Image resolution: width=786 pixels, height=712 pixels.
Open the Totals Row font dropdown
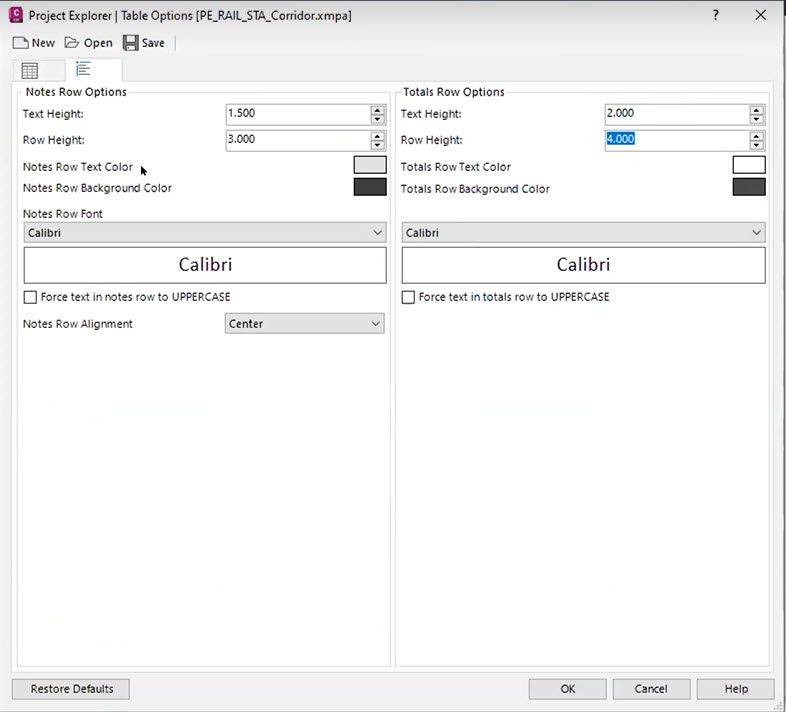583,233
